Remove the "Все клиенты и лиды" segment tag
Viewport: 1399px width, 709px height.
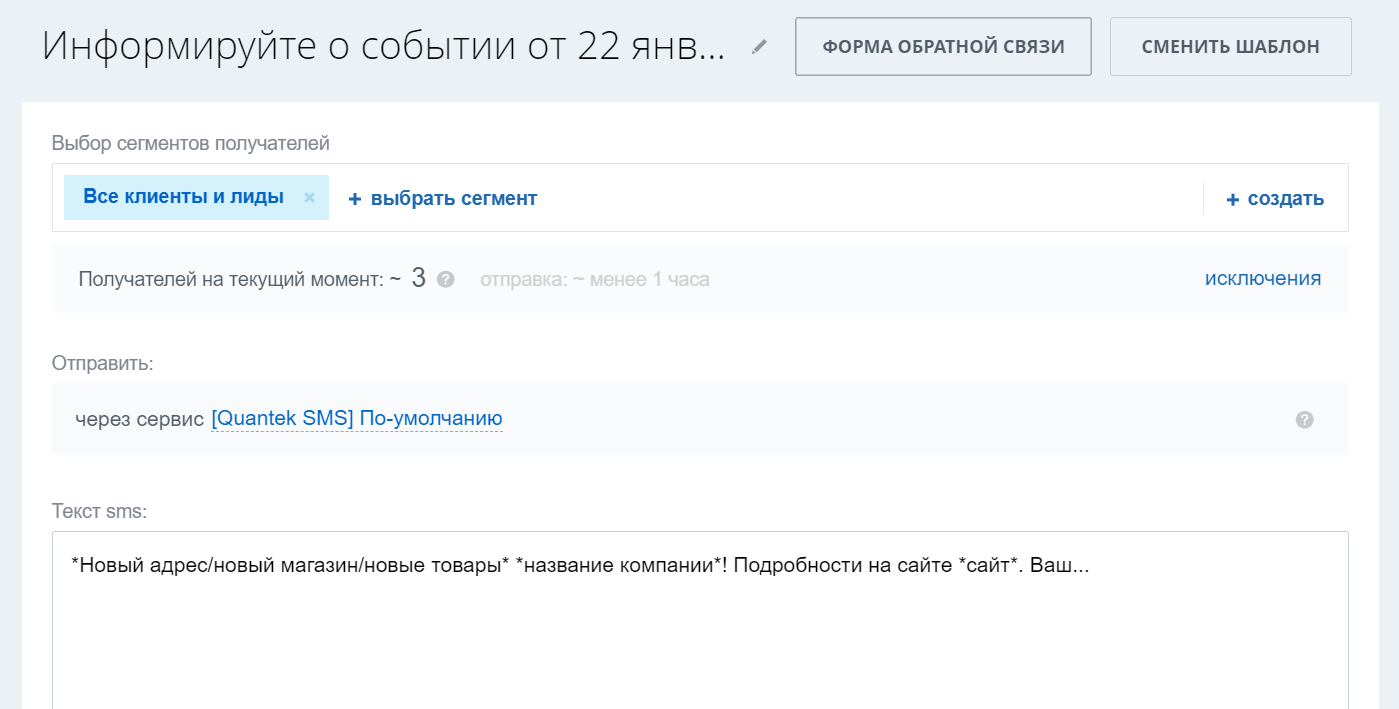coord(309,198)
